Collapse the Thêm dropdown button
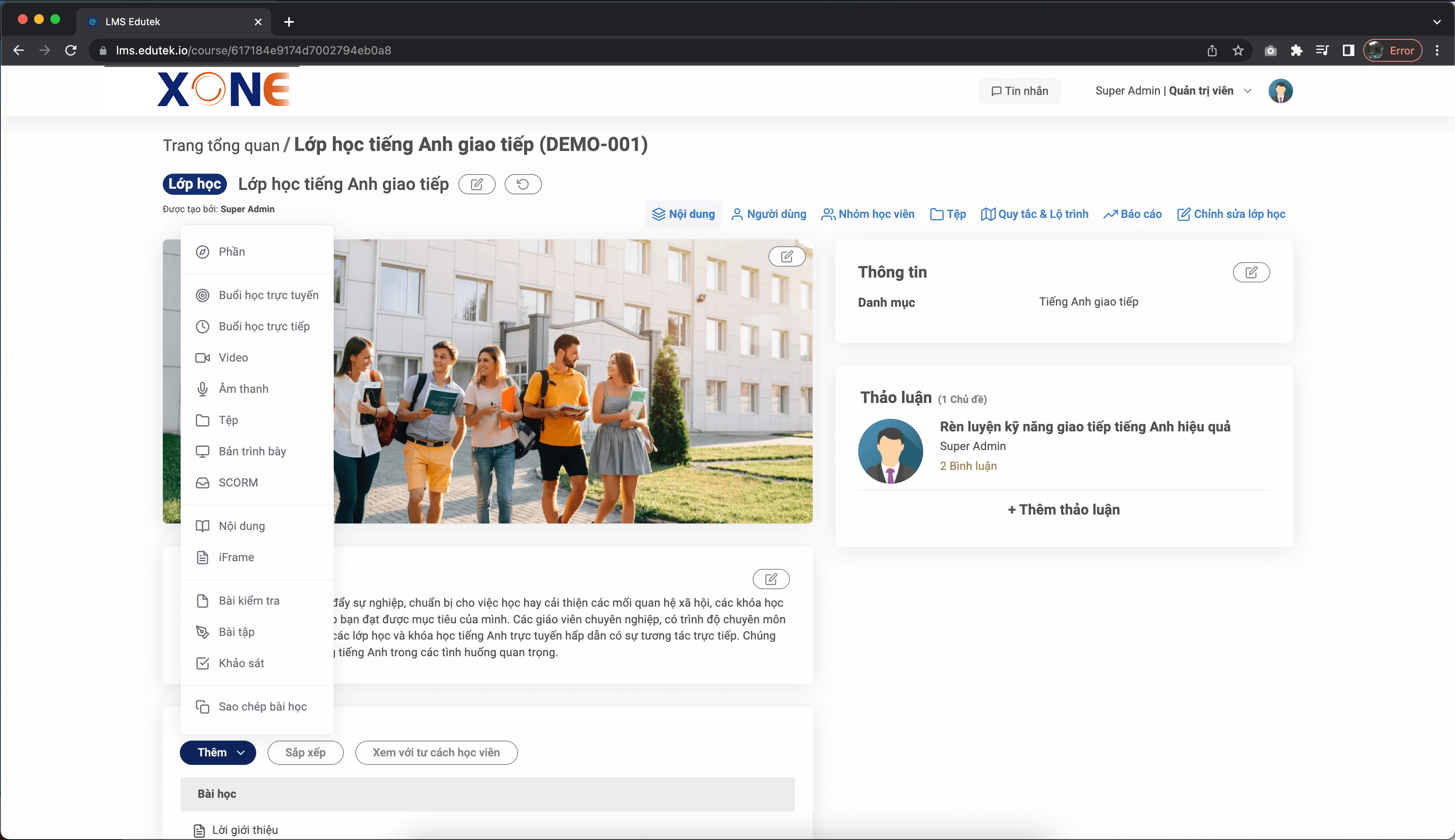This screenshot has height=840, width=1455. (218, 752)
